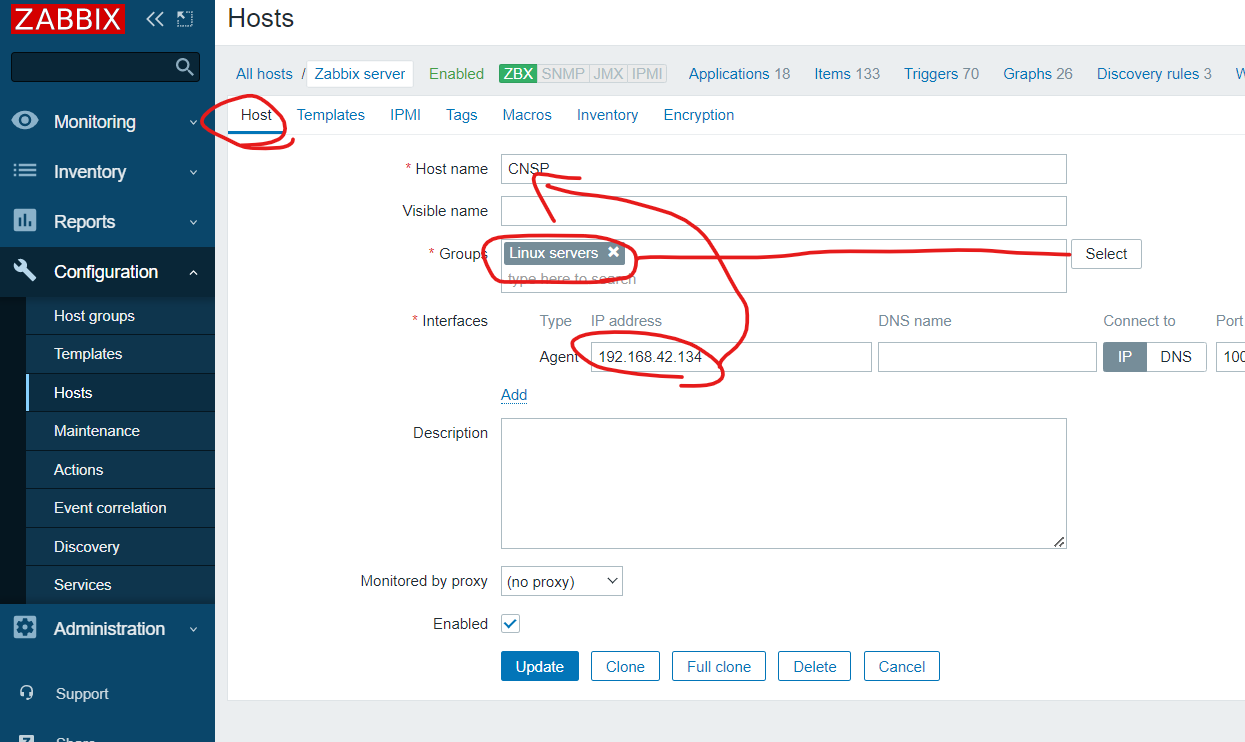Click the JMX availability indicator
This screenshot has width=1245, height=742.
(608, 74)
